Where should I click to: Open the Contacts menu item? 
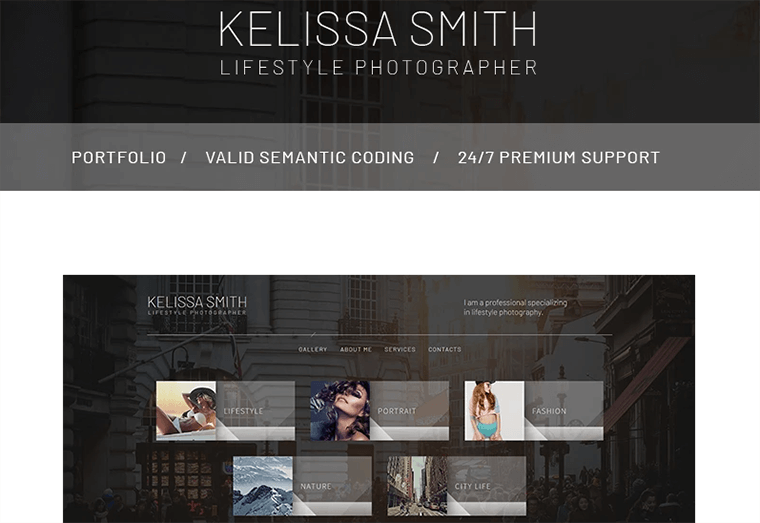tap(444, 349)
